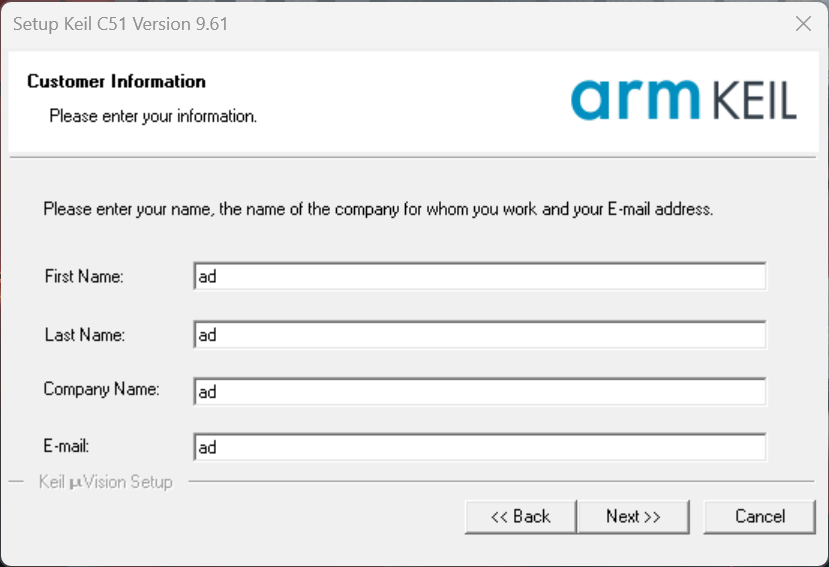Close the Setup Keil C51 window
Image resolution: width=829 pixels, height=567 pixels.
pyautogui.click(x=803, y=24)
